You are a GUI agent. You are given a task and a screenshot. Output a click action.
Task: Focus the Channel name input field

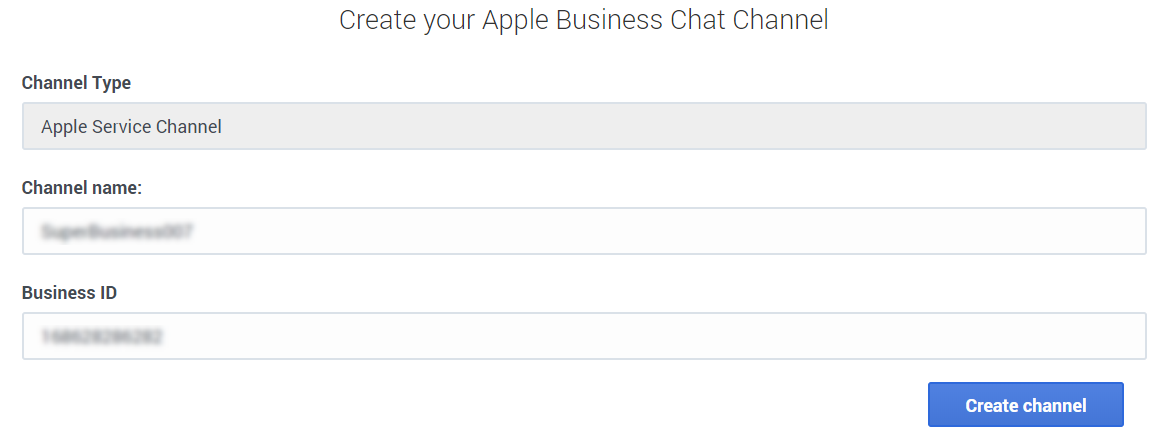(x=584, y=231)
